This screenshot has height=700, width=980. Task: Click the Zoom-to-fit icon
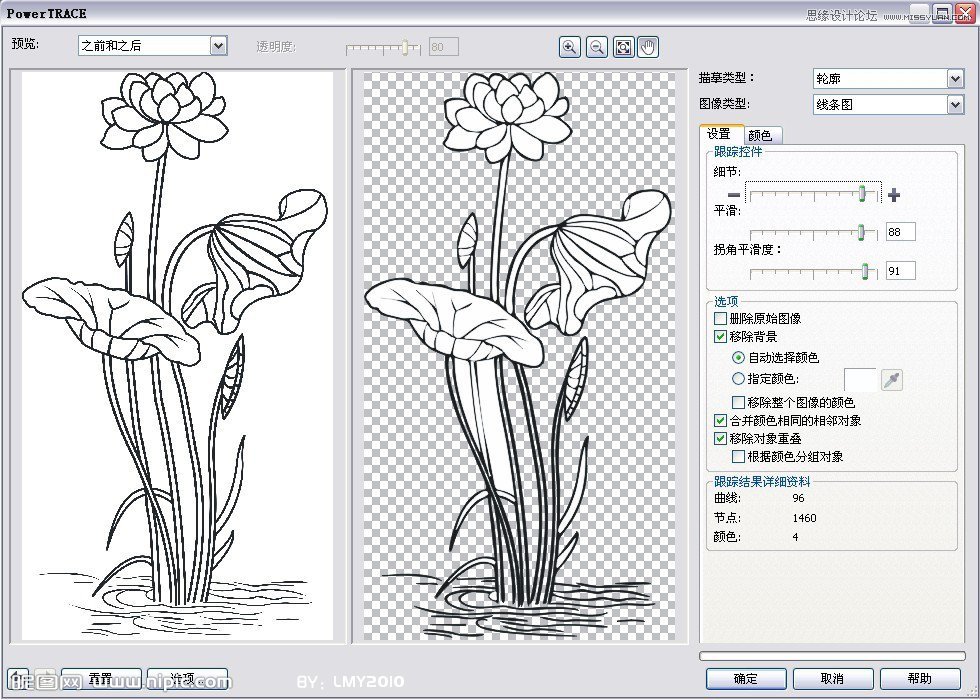[622, 46]
